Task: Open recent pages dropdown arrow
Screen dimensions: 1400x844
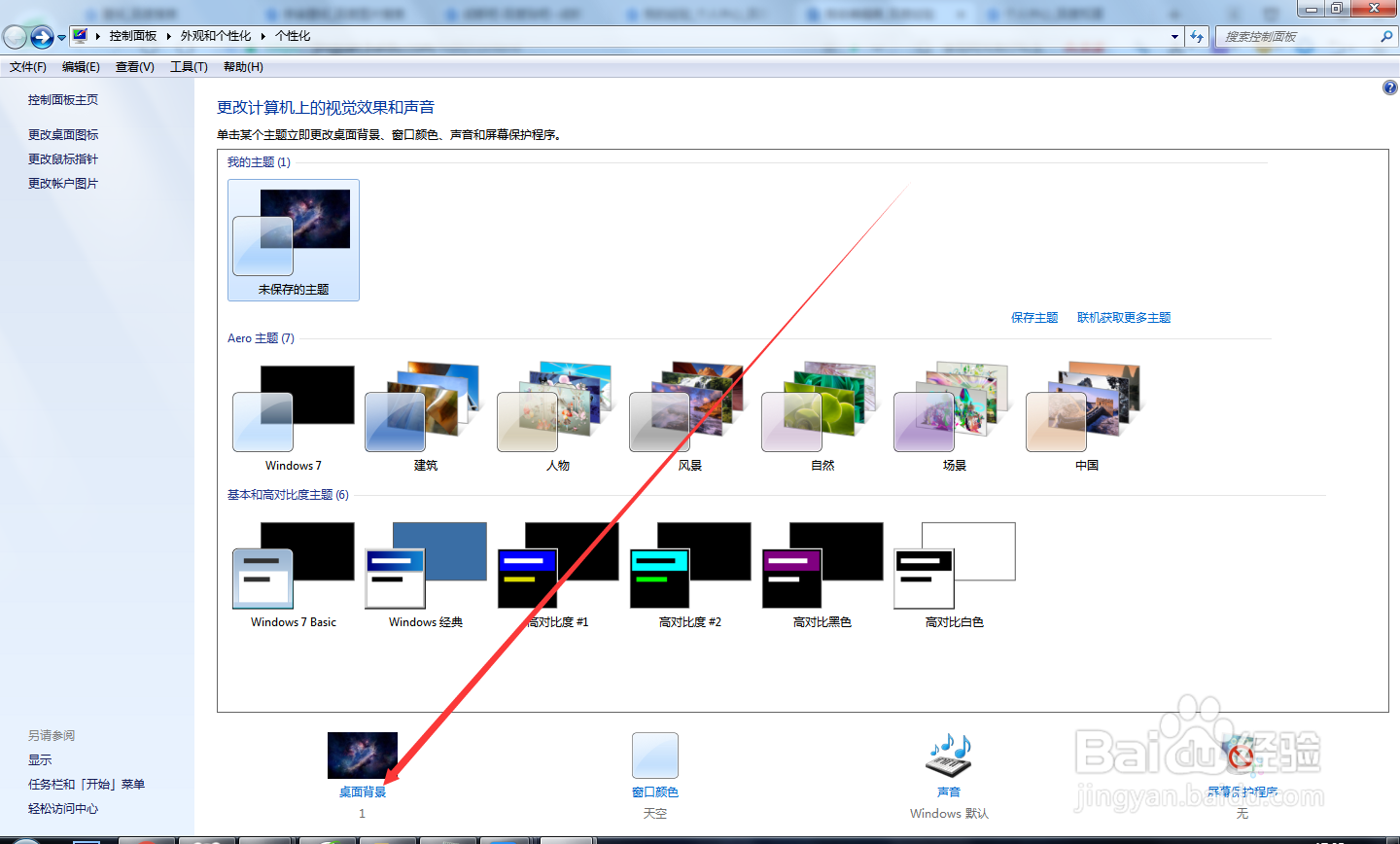Action: (61, 38)
